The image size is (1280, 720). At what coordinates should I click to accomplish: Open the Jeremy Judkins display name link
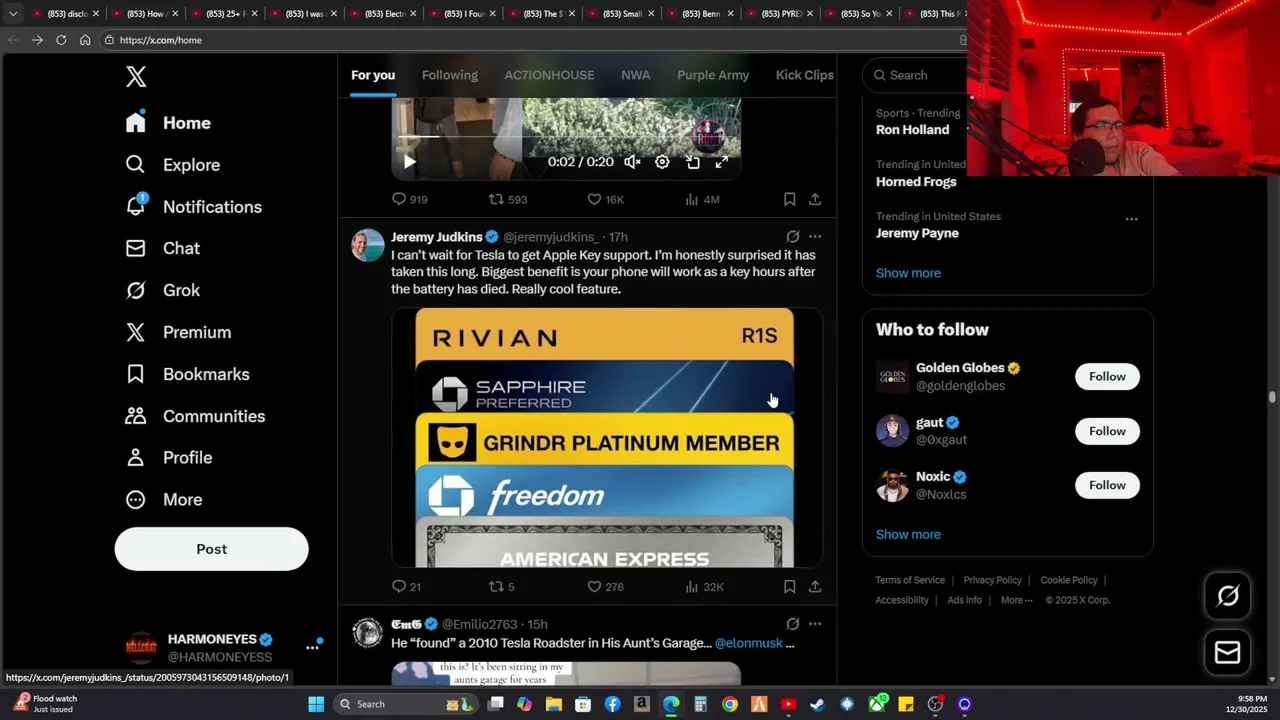click(x=436, y=237)
